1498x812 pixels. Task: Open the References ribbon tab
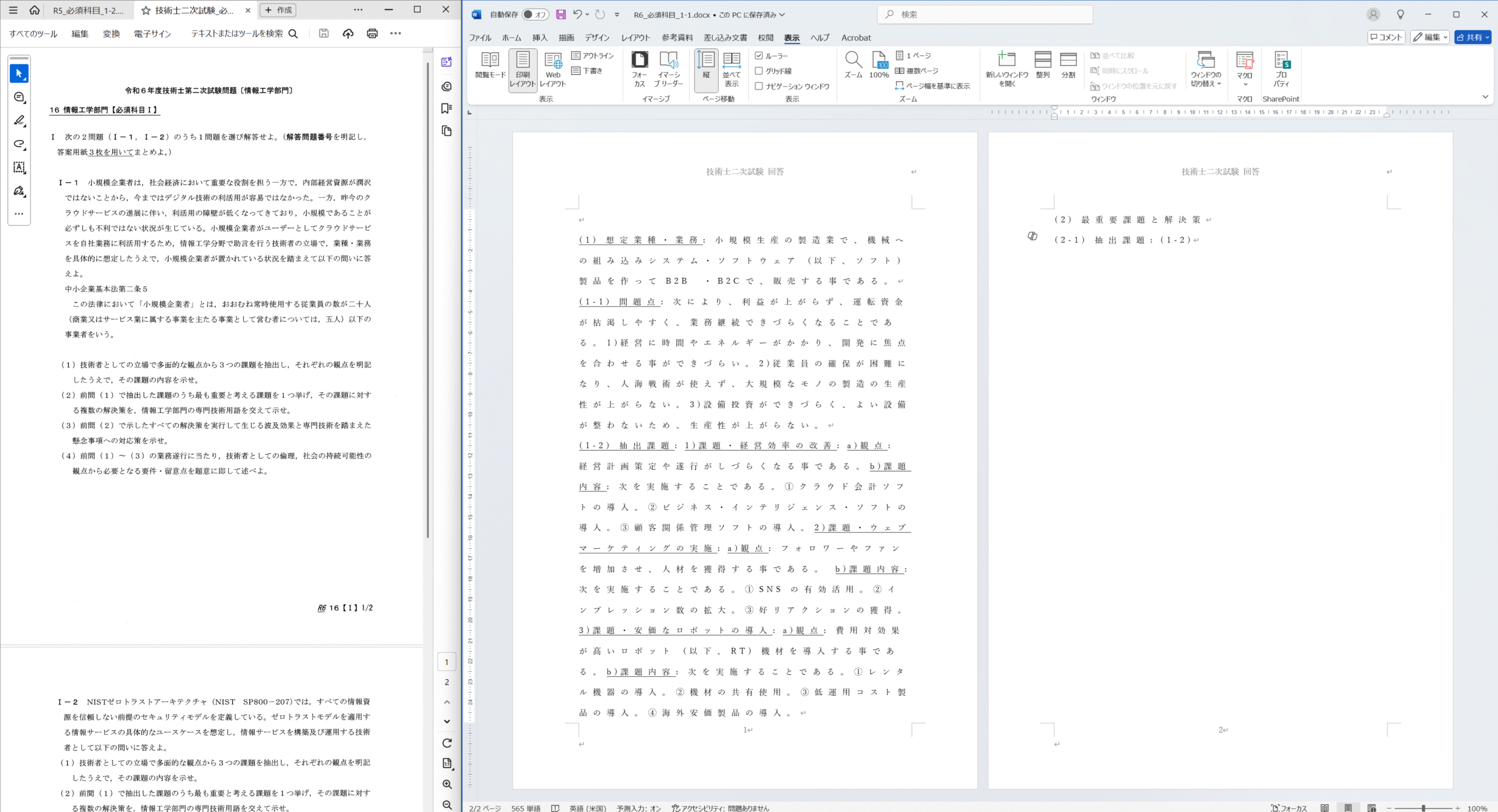pyautogui.click(x=677, y=37)
